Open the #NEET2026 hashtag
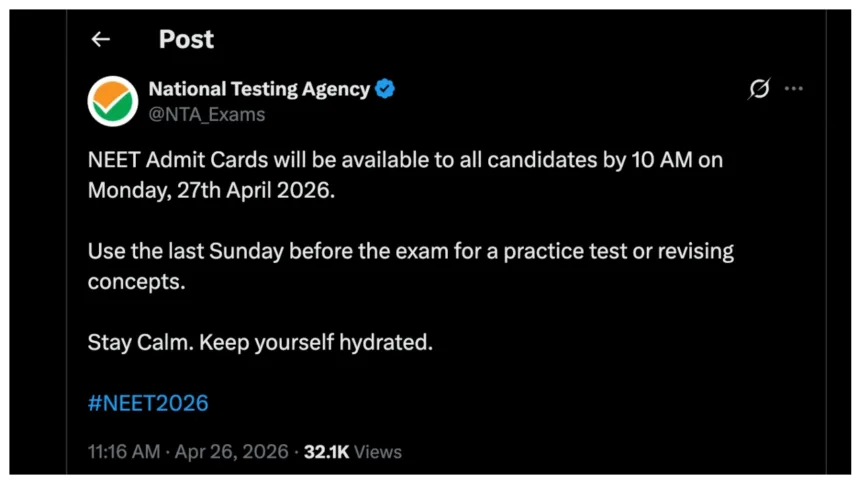Screen dimensions: 860x484 [x=148, y=403]
